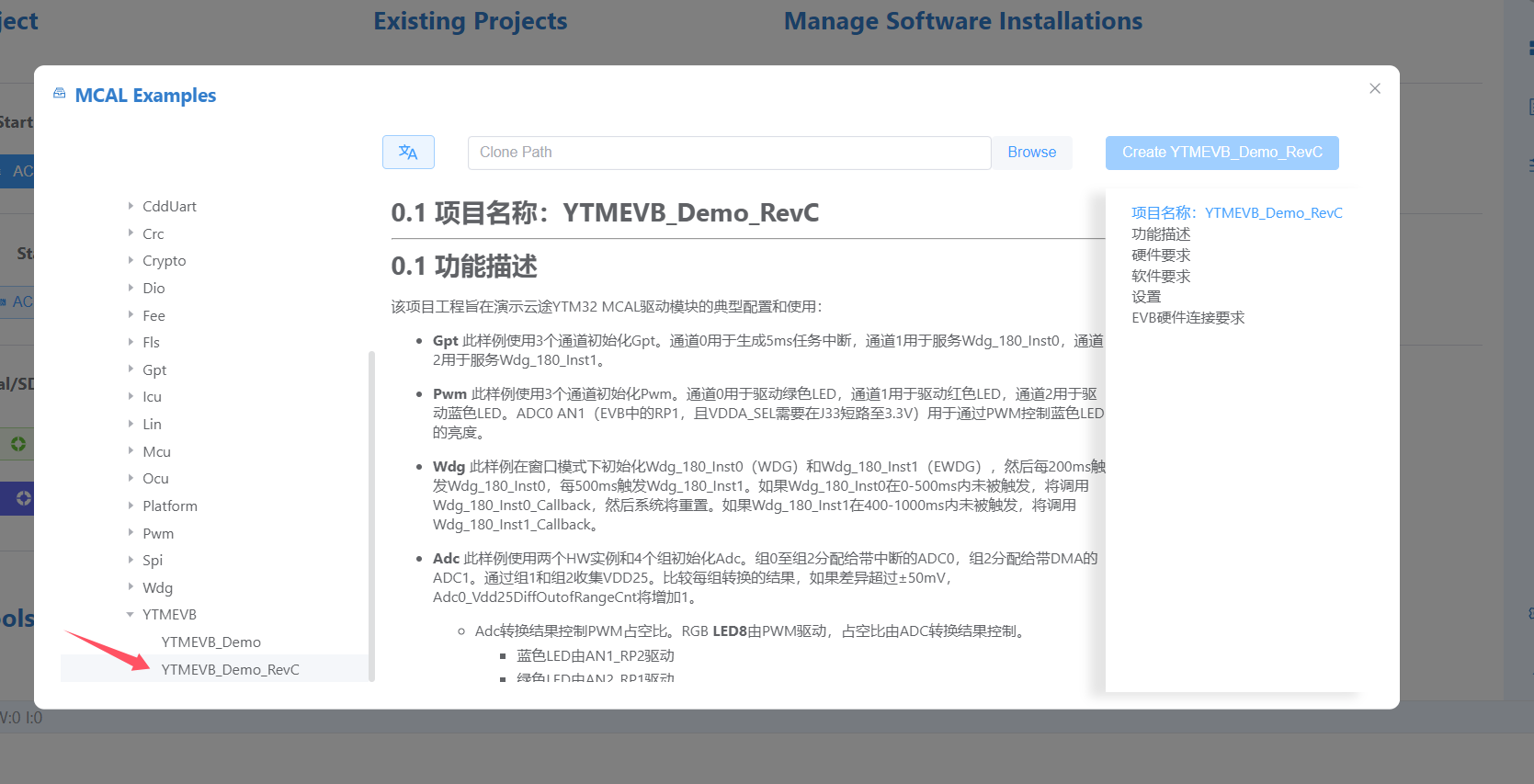Open Manage Software Installations tab in background
The image size is (1534, 784).
[963, 20]
